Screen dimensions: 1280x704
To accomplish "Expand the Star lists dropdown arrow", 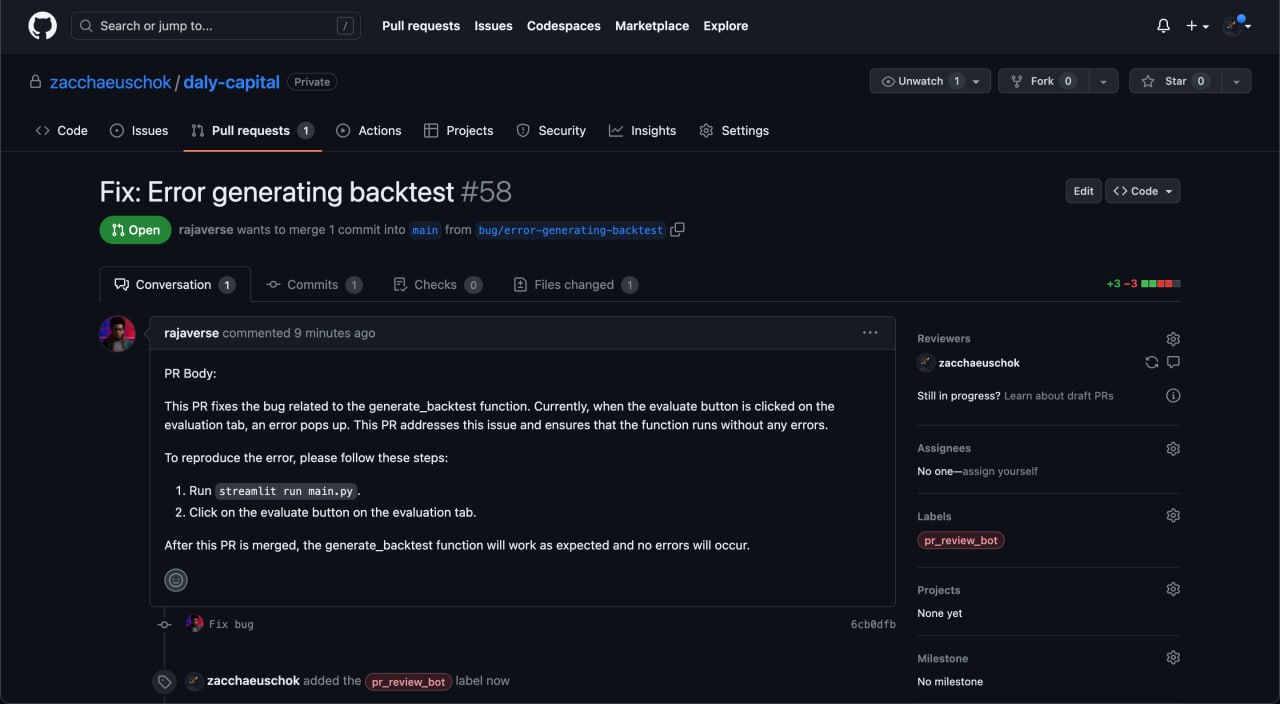I will (x=1236, y=81).
